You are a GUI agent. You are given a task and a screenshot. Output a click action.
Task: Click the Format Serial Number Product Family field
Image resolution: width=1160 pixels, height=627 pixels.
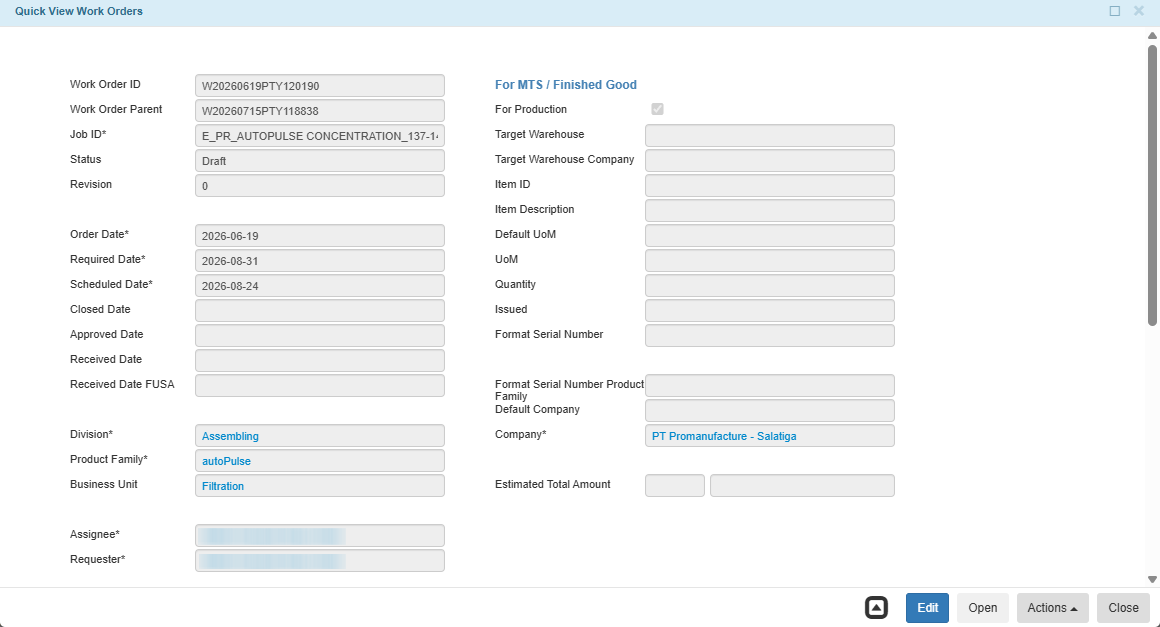pos(769,386)
